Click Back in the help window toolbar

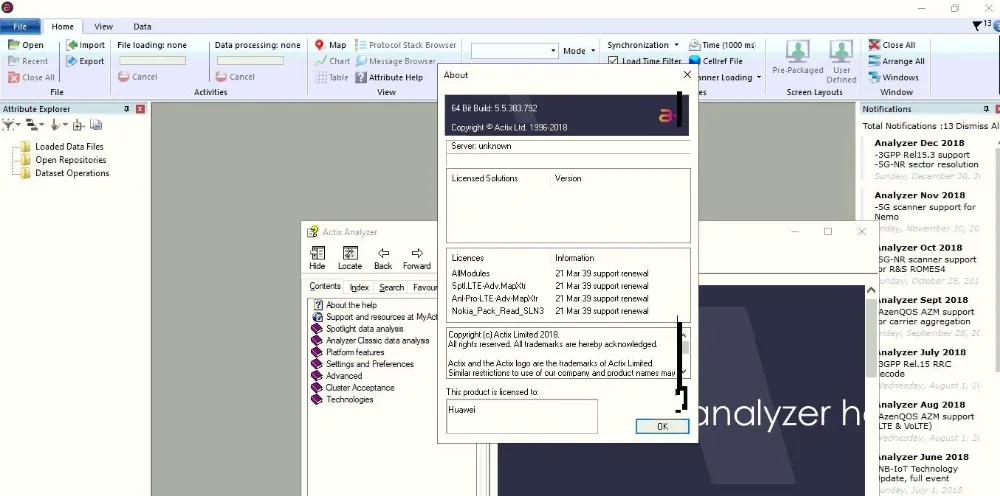[x=383, y=258]
